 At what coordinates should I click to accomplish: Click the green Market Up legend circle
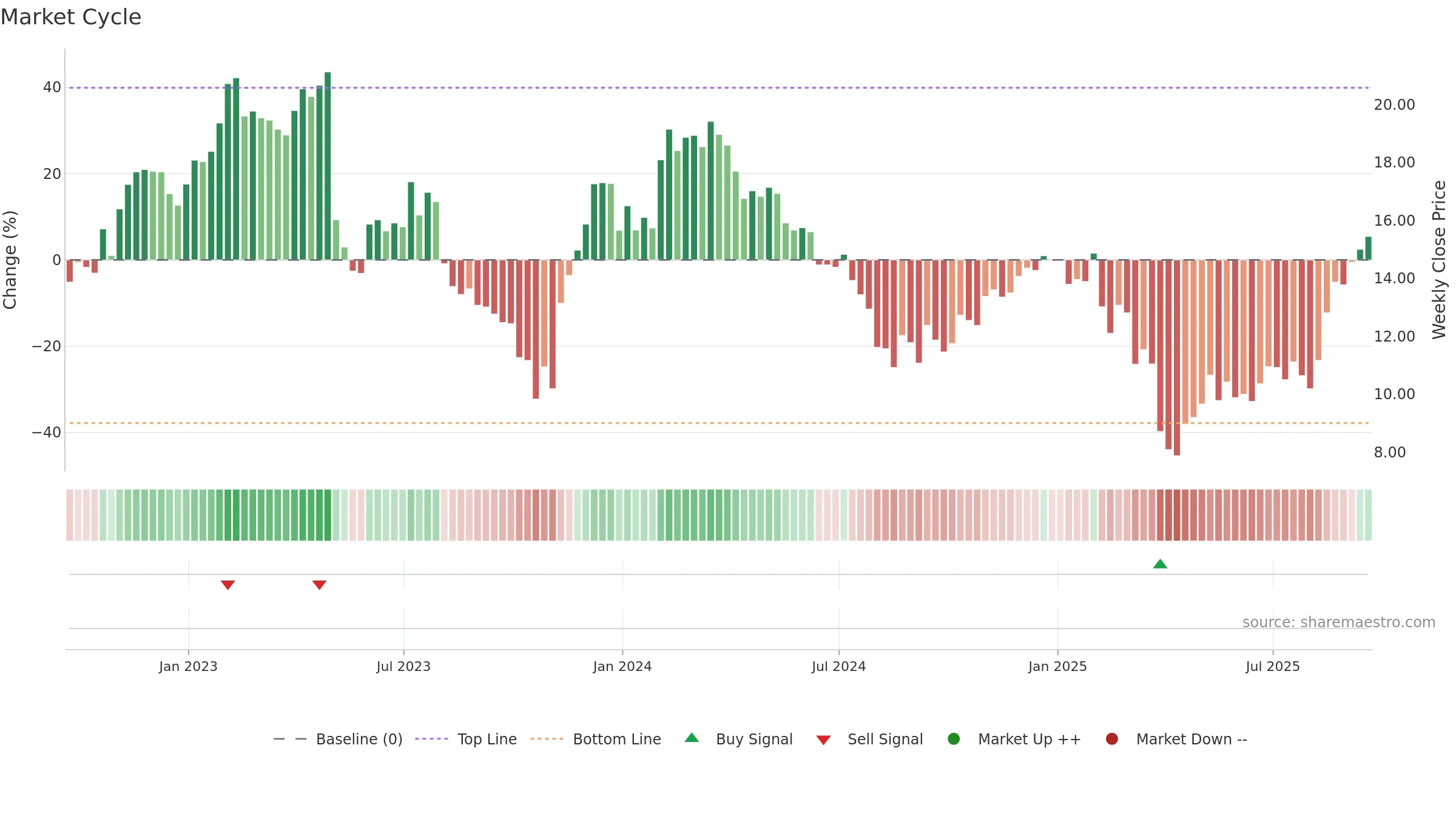coord(954,739)
